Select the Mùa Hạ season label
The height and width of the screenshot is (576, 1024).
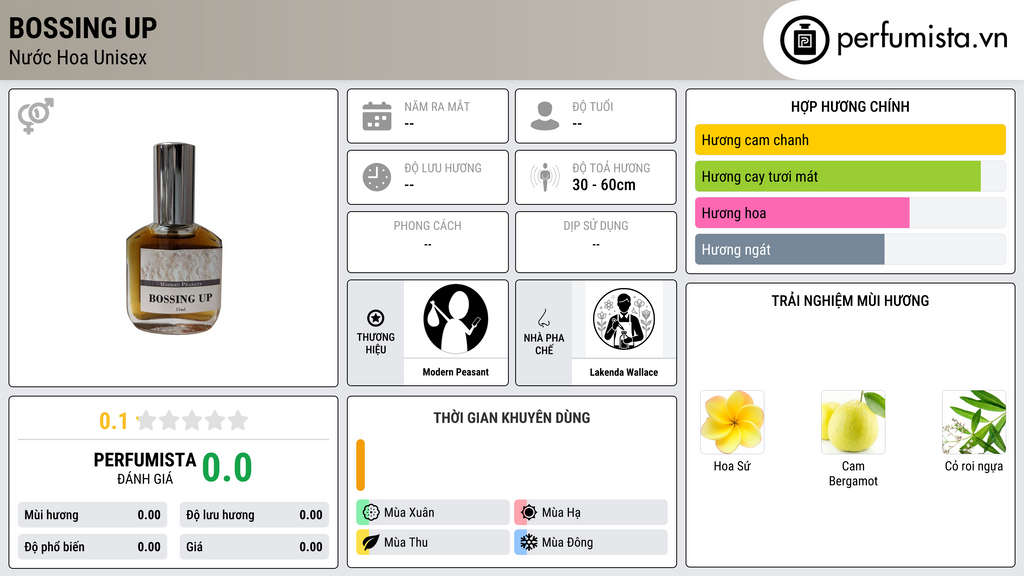[561, 513]
